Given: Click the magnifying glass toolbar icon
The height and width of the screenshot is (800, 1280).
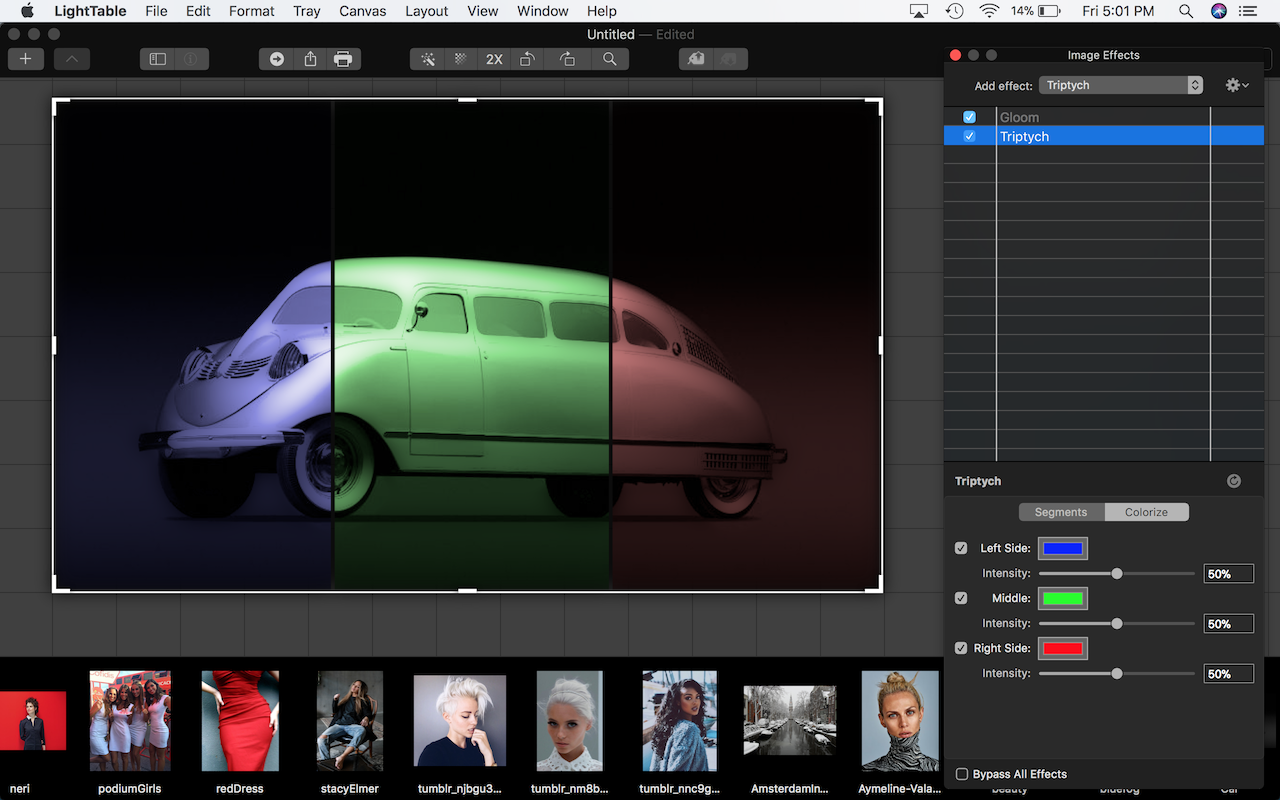Looking at the screenshot, I should [609, 59].
